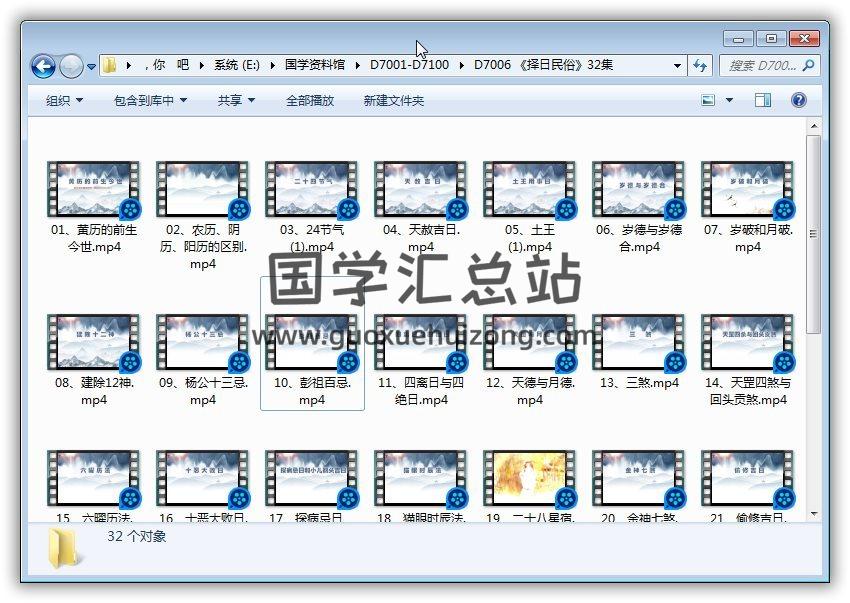This screenshot has width=850, height=603.
Task: Select the D7001-D7100 breadcrumb segment
Action: coord(409,65)
